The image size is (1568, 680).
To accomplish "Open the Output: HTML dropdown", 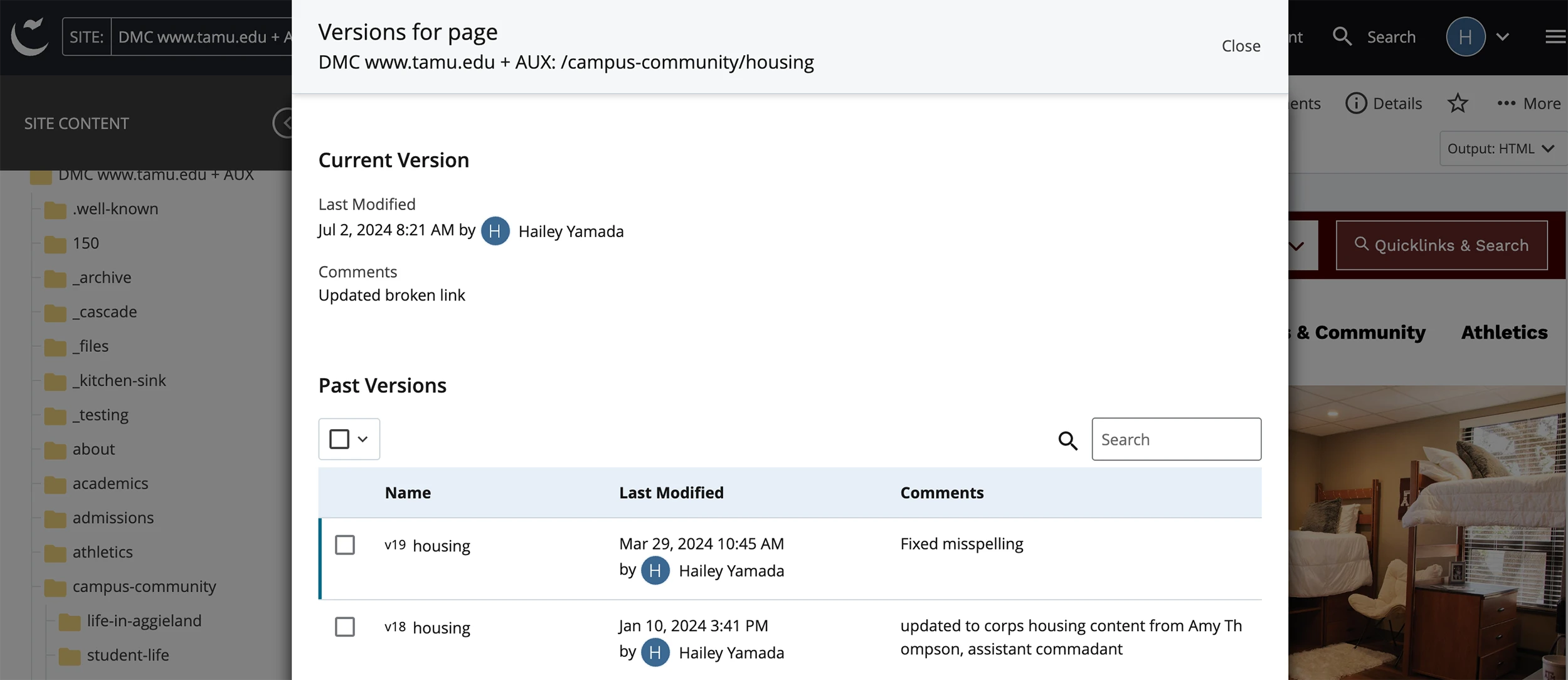I will click(x=1503, y=149).
